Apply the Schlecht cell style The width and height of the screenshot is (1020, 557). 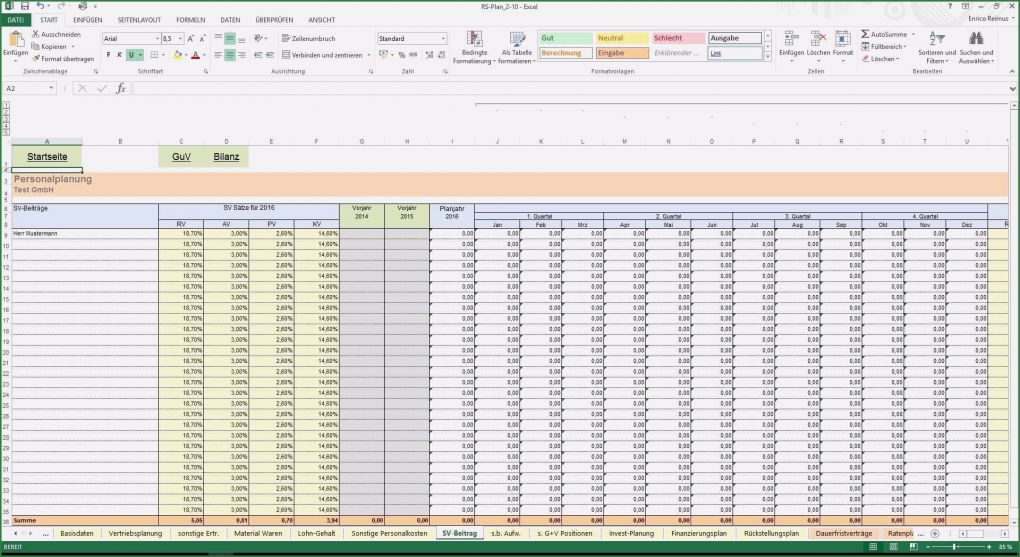[x=678, y=38]
